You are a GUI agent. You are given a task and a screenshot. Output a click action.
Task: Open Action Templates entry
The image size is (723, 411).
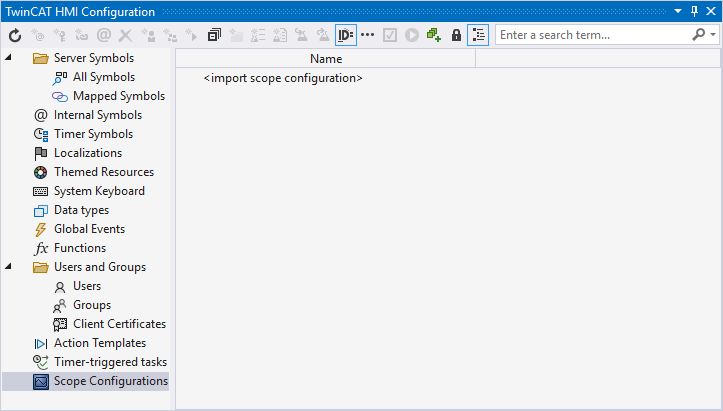pyautogui.click(x=100, y=343)
